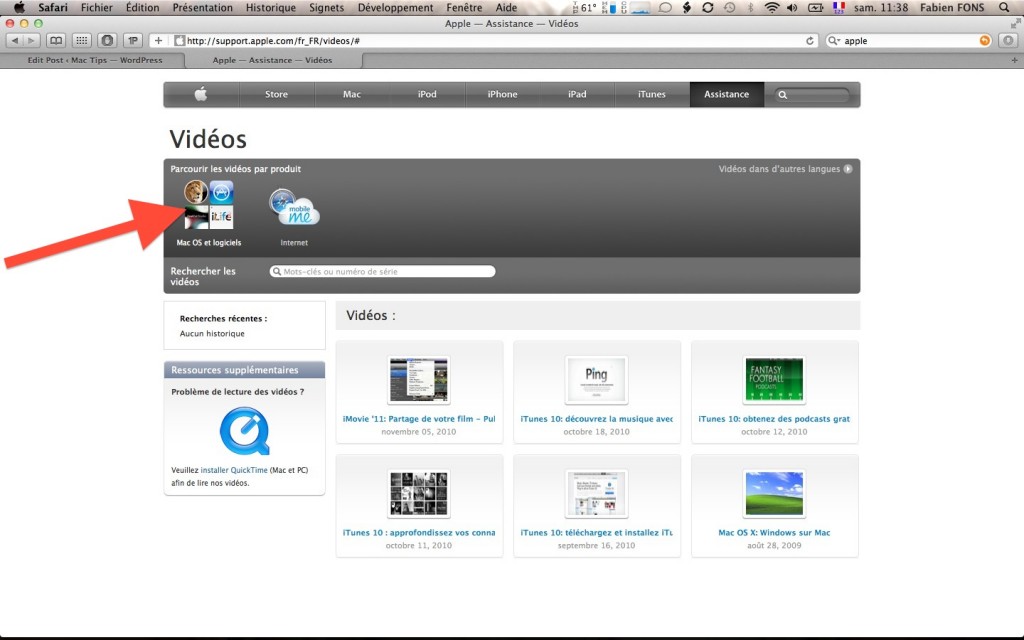Open Spotlight magnifier in menu bar
Screen dimensions: 1024x640
click(1004, 8)
